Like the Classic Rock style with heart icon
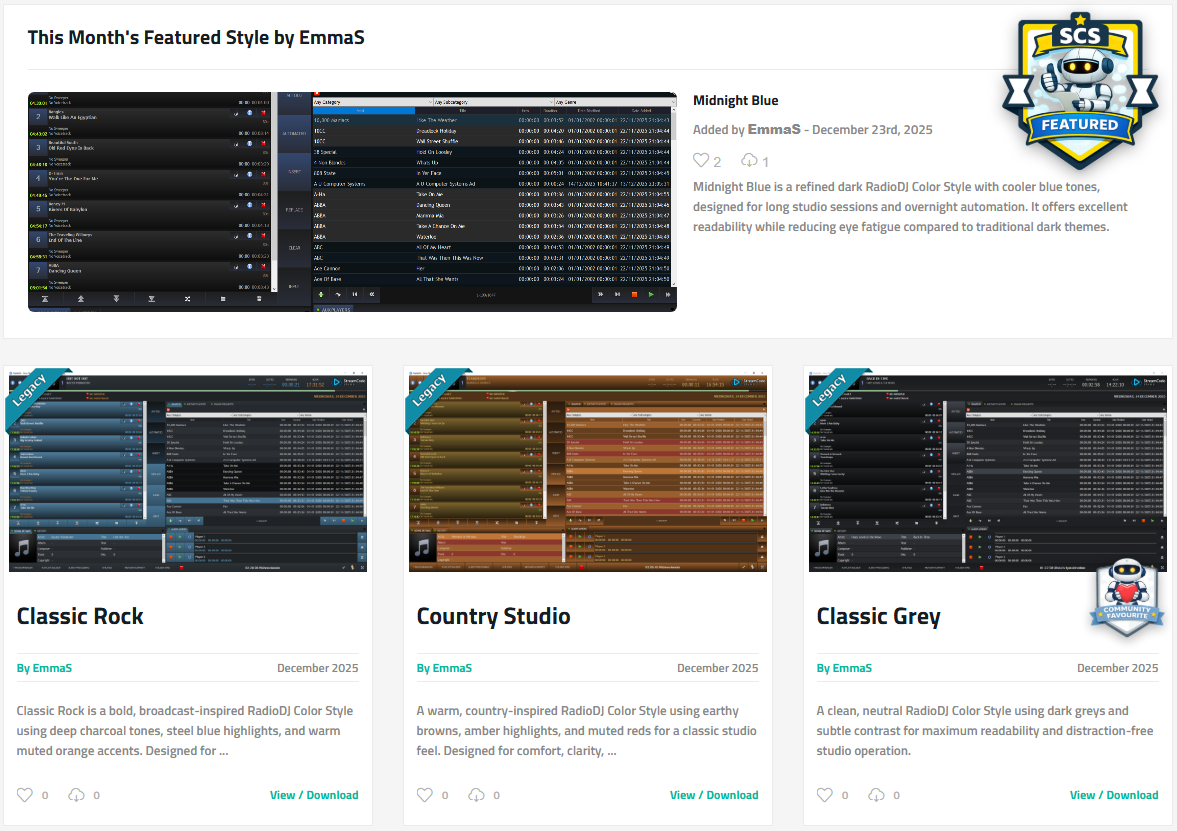 click(25, 795)
